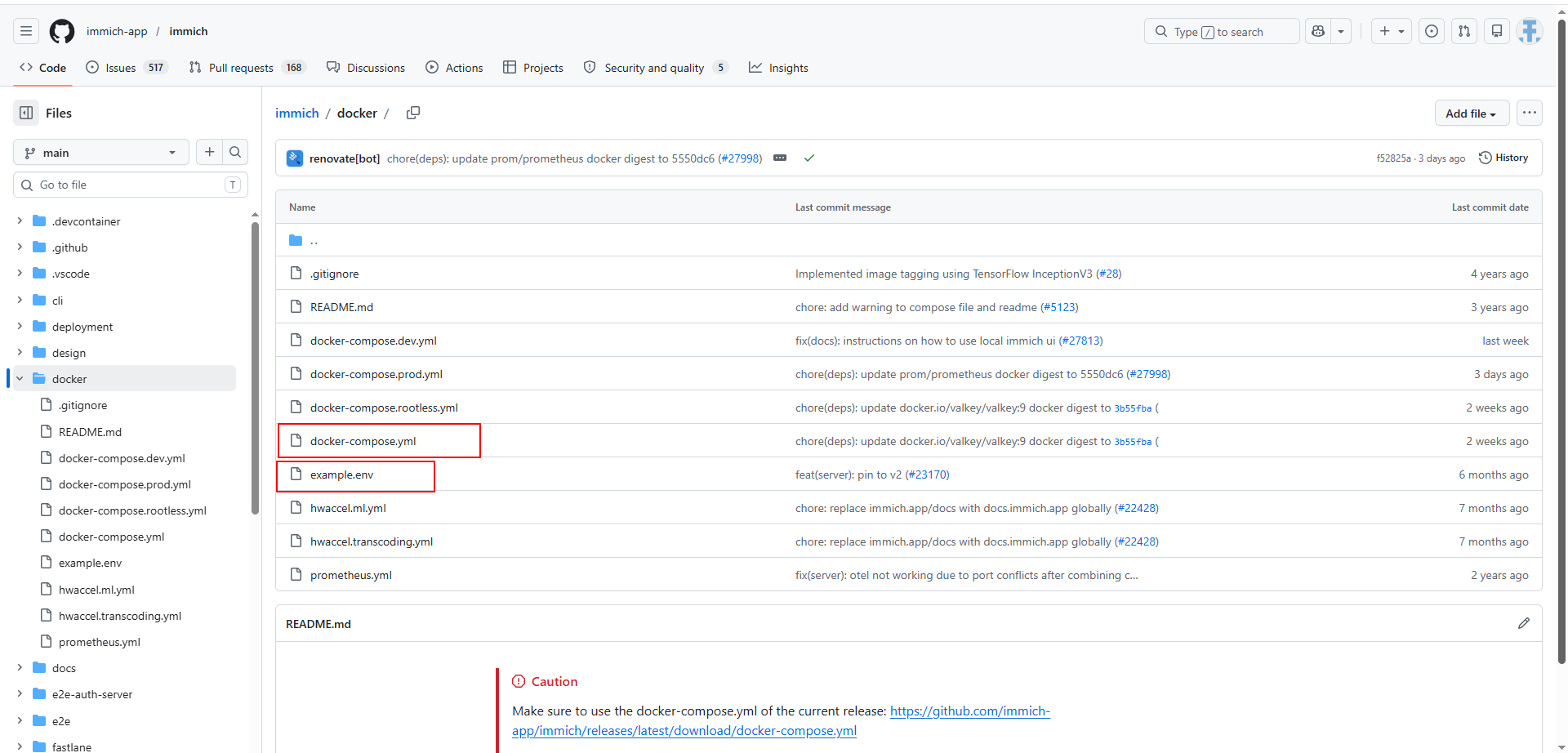Search files with magnifier icon

(x=235, y=152)
